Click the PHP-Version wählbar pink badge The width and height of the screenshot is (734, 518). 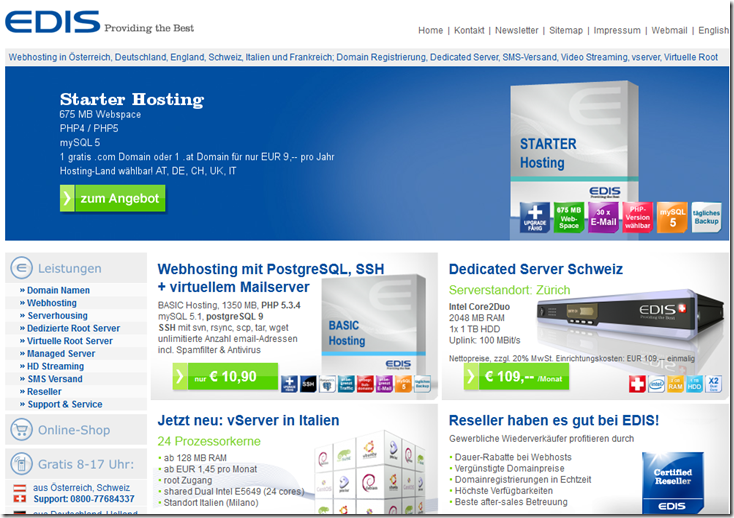click(638, 218)
